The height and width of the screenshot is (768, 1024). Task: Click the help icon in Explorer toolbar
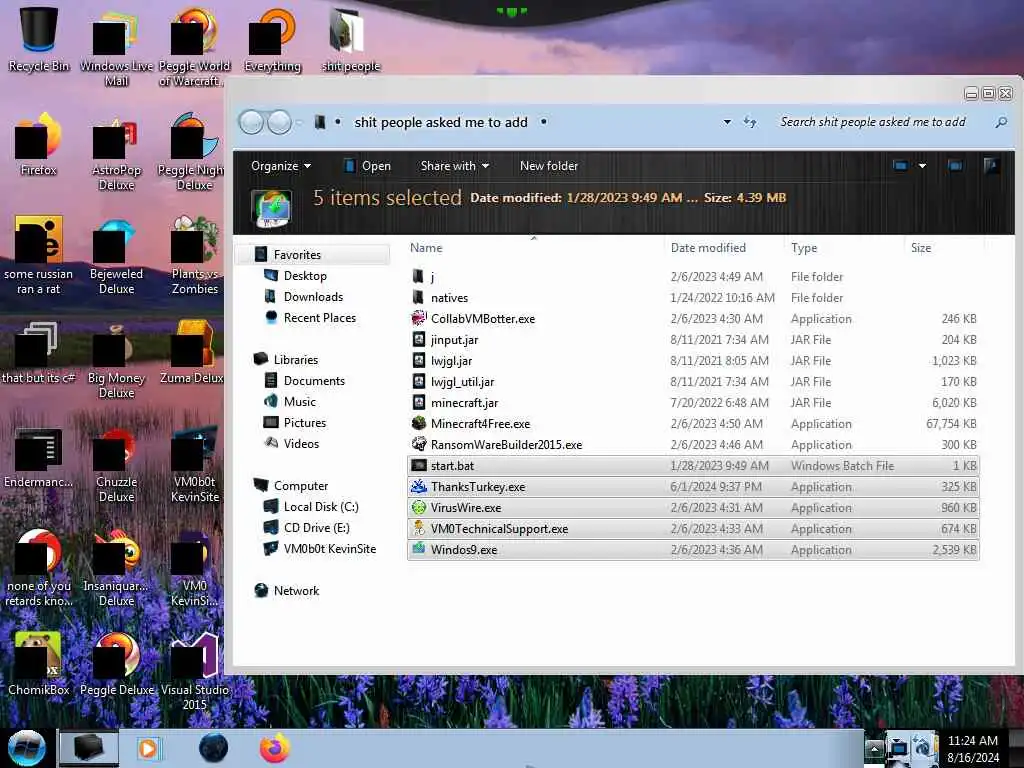coord(991,166)
